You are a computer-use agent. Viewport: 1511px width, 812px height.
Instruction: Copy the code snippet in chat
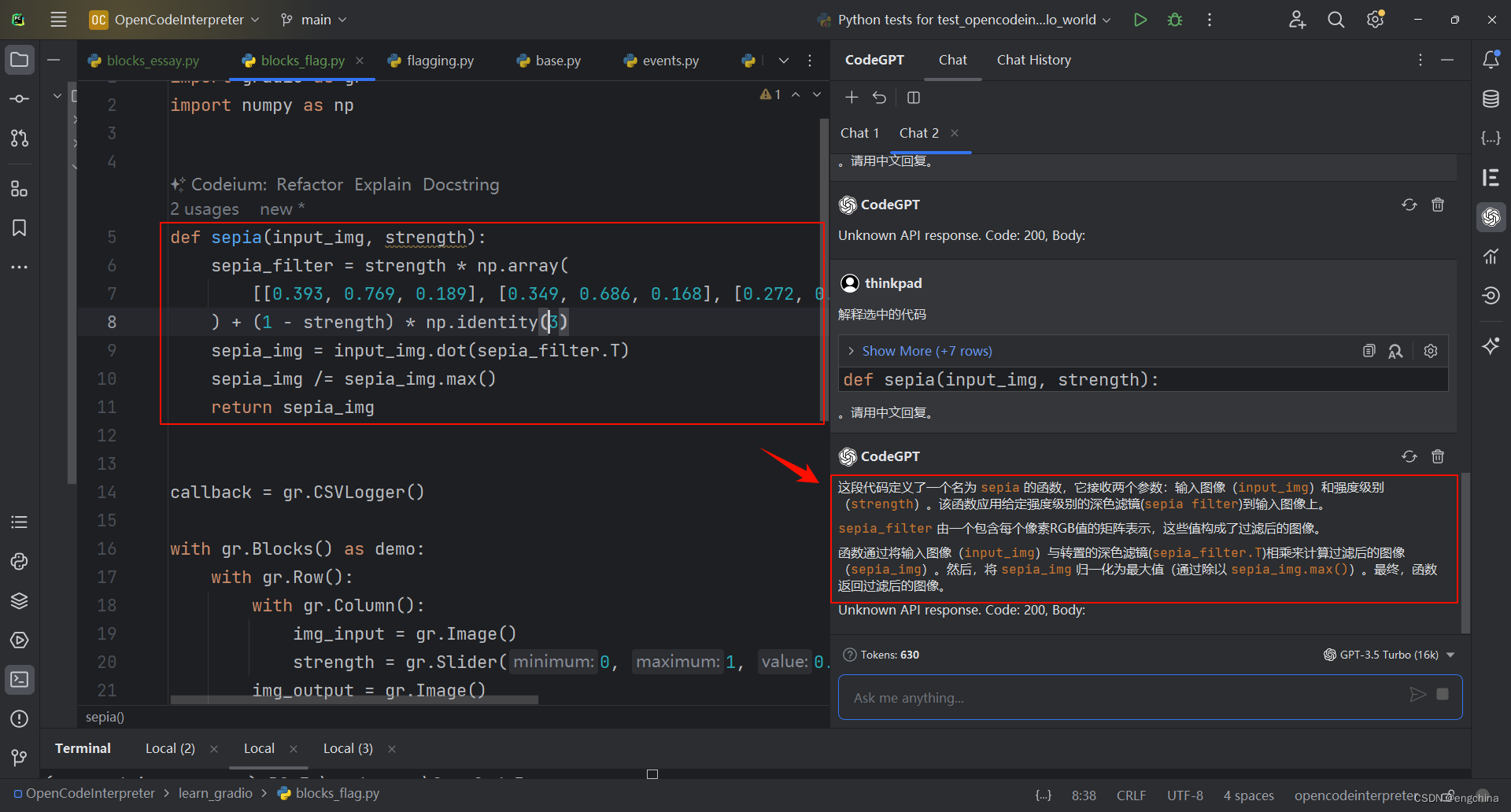[1369, 351]
